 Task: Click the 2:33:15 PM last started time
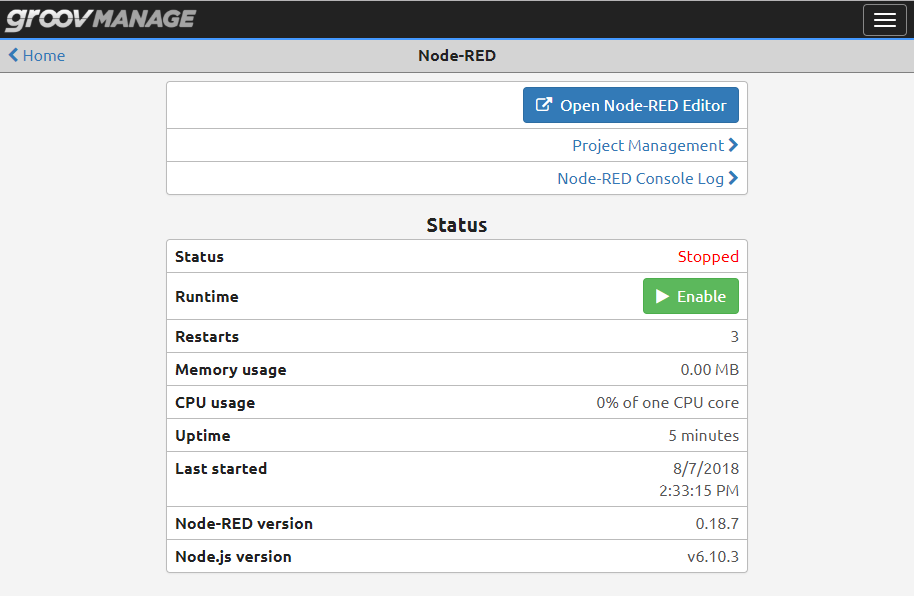click(699, 490)
